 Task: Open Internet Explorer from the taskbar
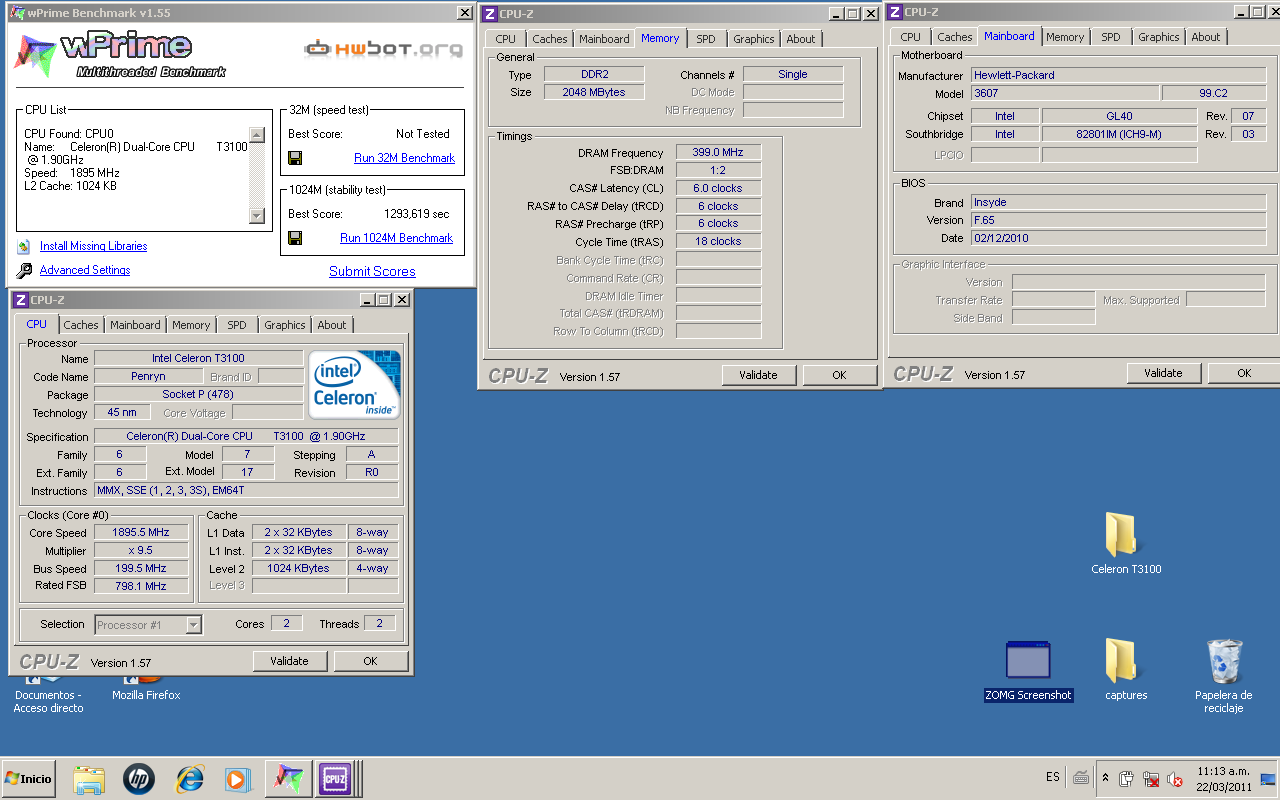tap(189, 778)
